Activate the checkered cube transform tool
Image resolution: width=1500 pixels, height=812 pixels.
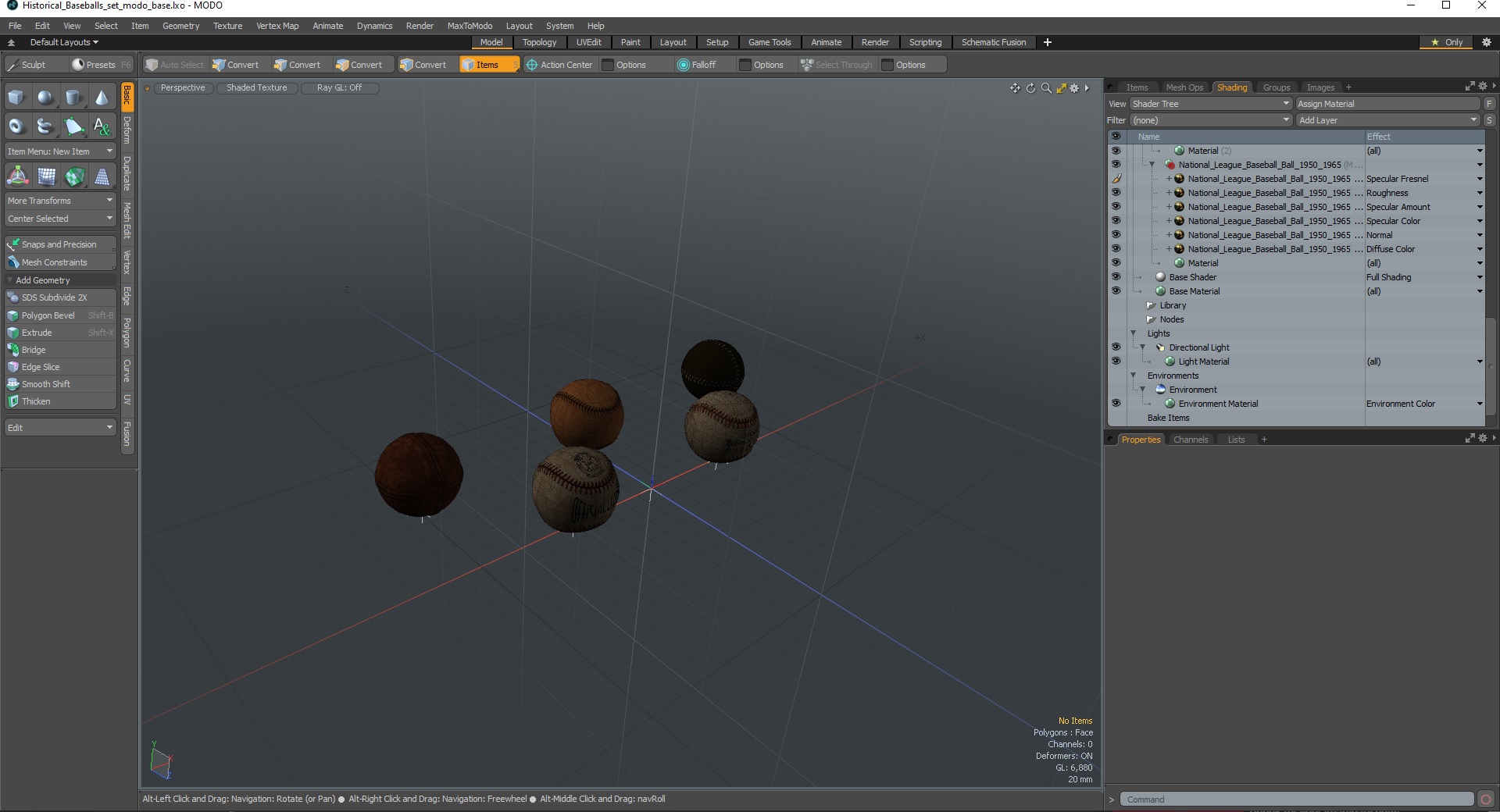tap(74, 176)
